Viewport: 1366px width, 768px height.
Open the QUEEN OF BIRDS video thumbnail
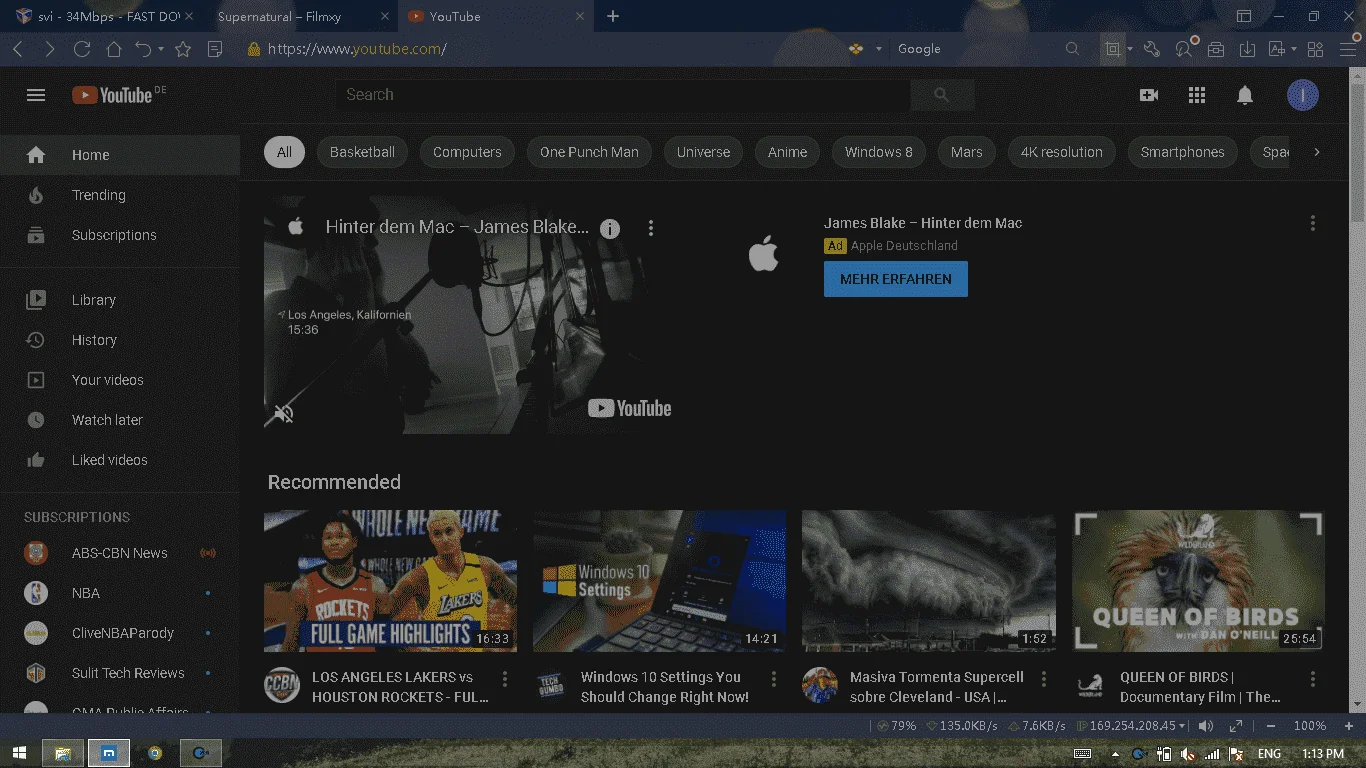[1198, 582]
